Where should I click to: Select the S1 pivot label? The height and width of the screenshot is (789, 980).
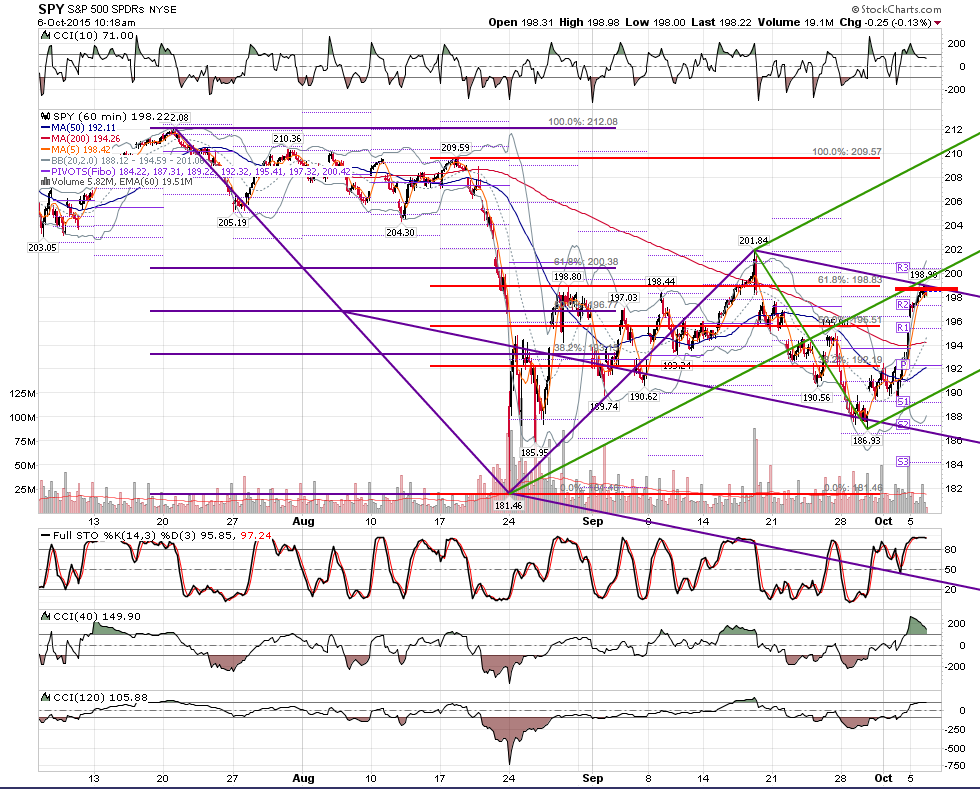[x=902, y=402]
